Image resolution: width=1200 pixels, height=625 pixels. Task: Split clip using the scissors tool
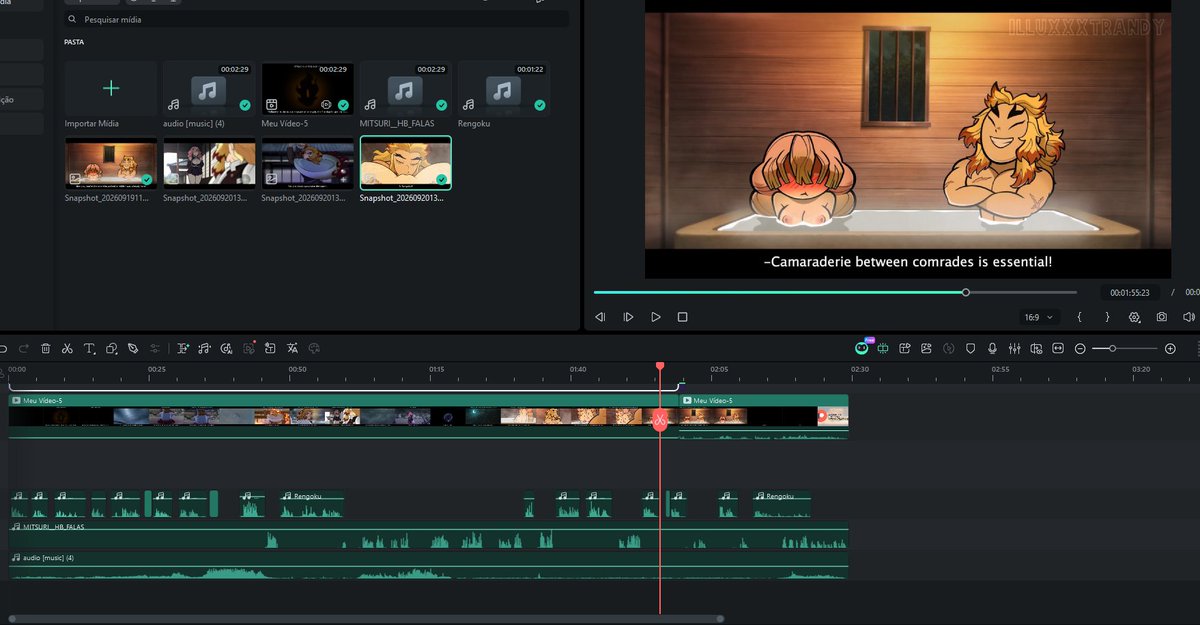click(67, 348)
